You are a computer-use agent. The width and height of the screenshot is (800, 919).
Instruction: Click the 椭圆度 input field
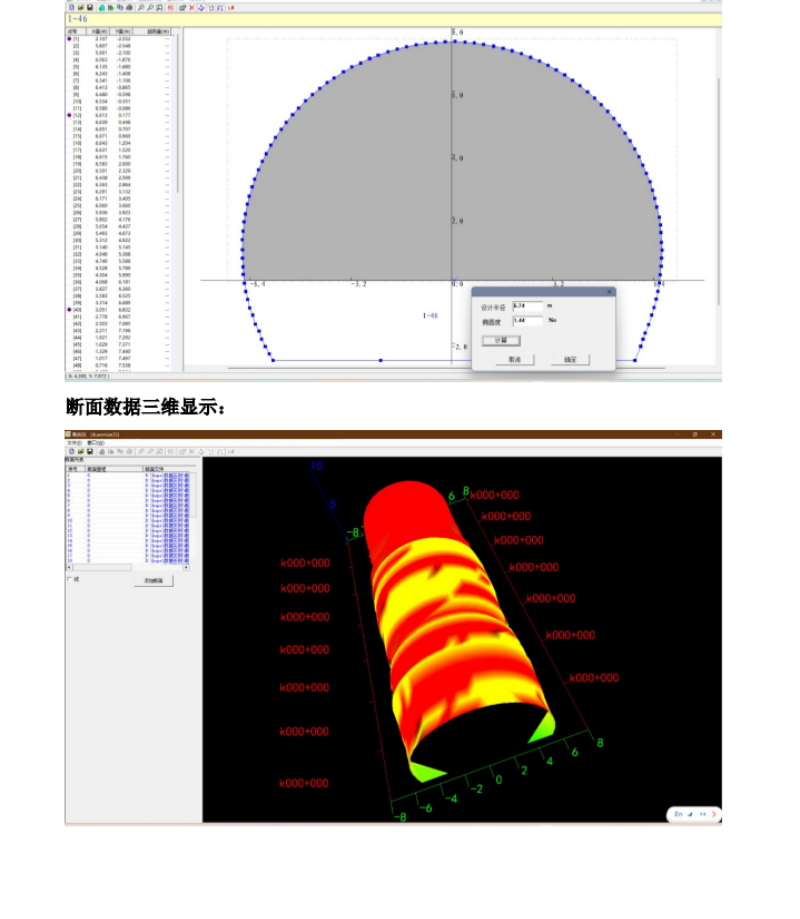click(x=526, y=321)
